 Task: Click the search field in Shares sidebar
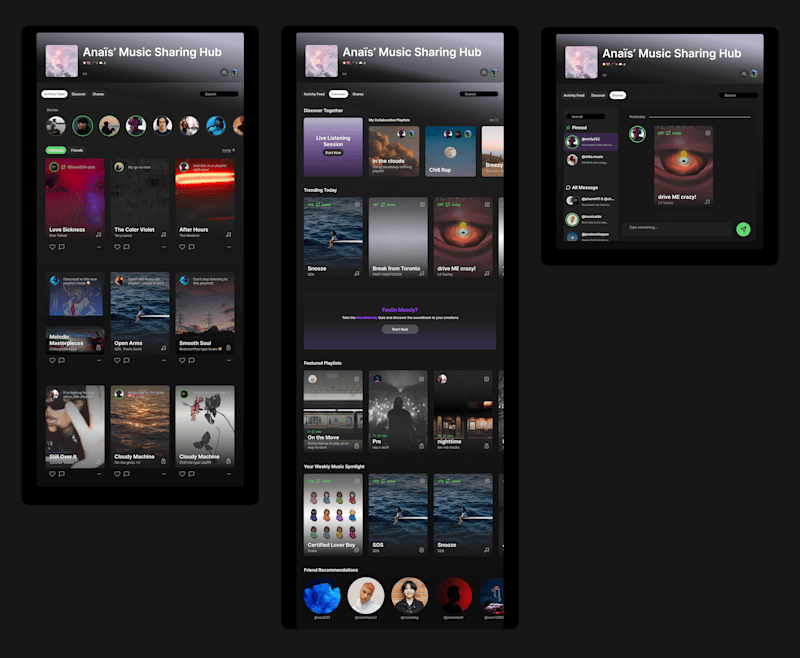[585, 116]
